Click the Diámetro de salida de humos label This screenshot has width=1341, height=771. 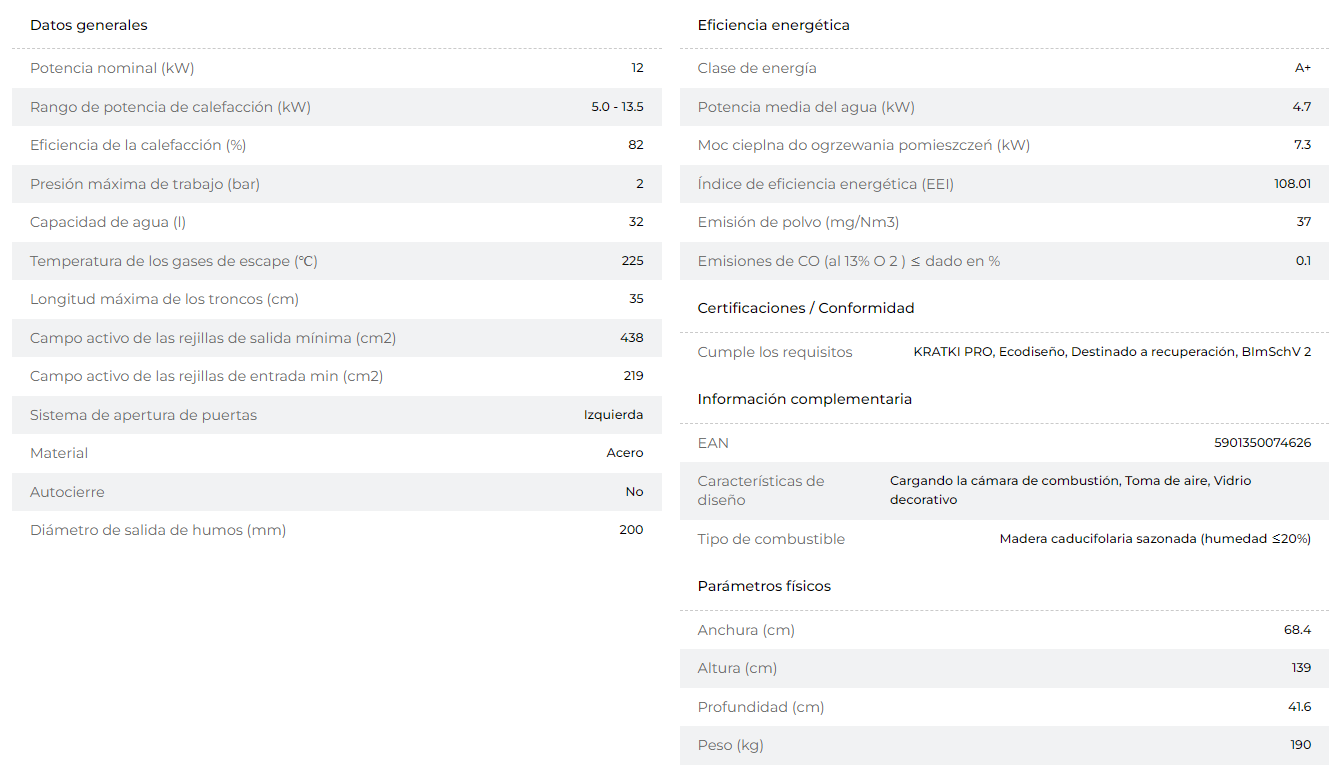click(x=158, y=530)
